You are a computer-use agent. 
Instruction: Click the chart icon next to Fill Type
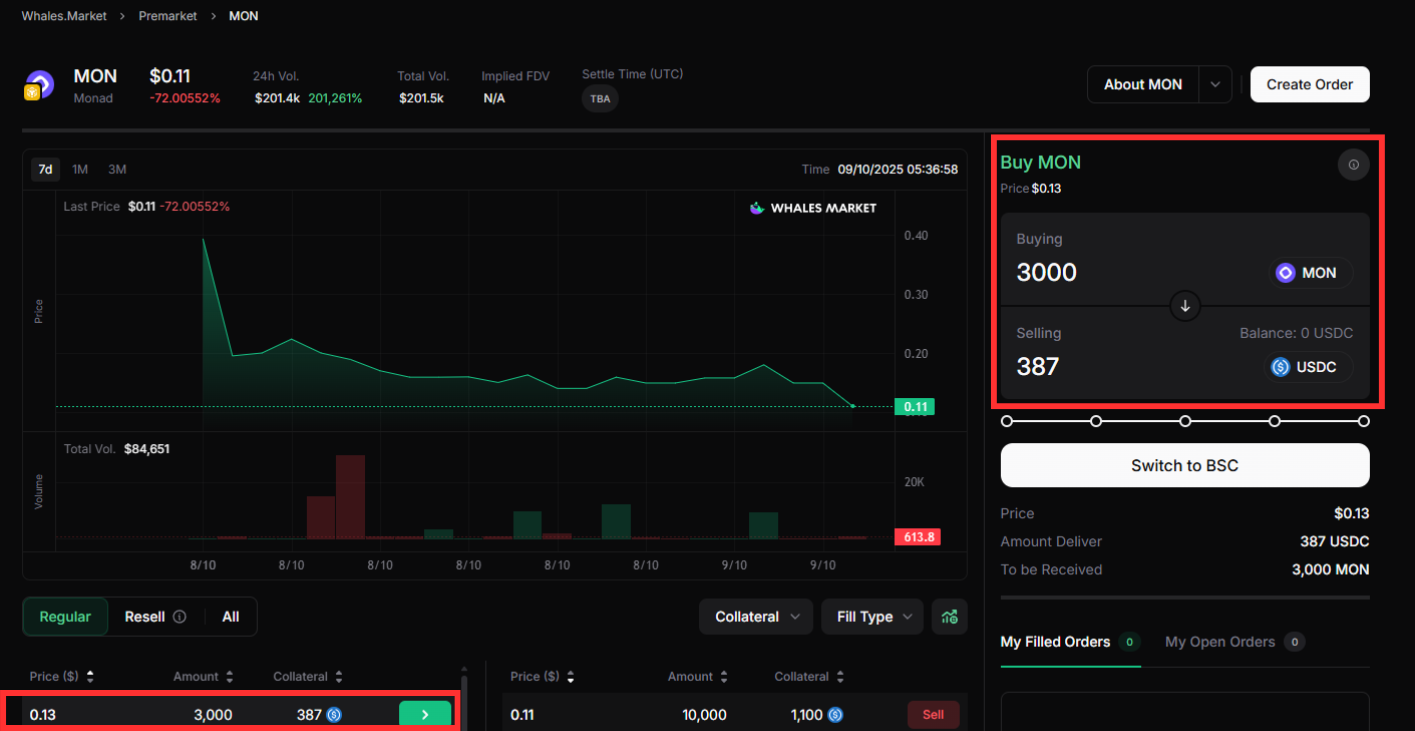[x=949, y=617]
